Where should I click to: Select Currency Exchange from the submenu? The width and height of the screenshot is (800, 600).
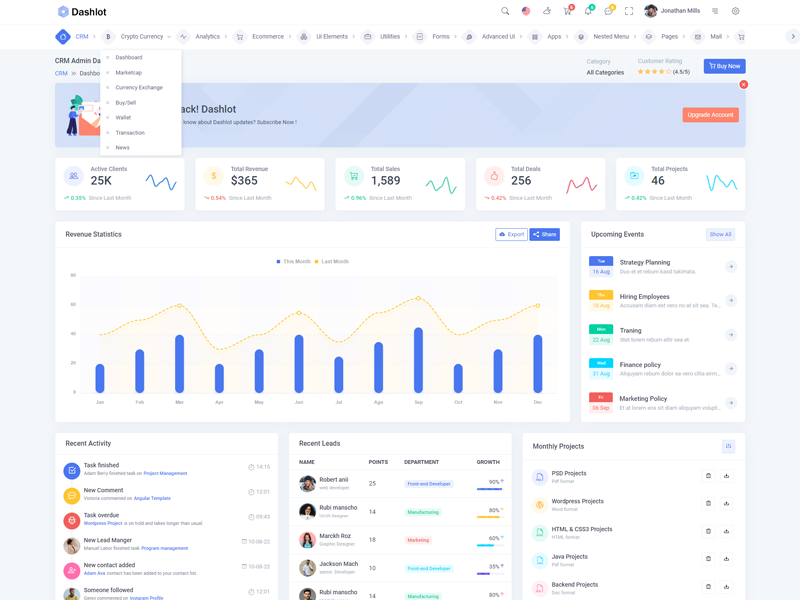click(x=138, y=88)
